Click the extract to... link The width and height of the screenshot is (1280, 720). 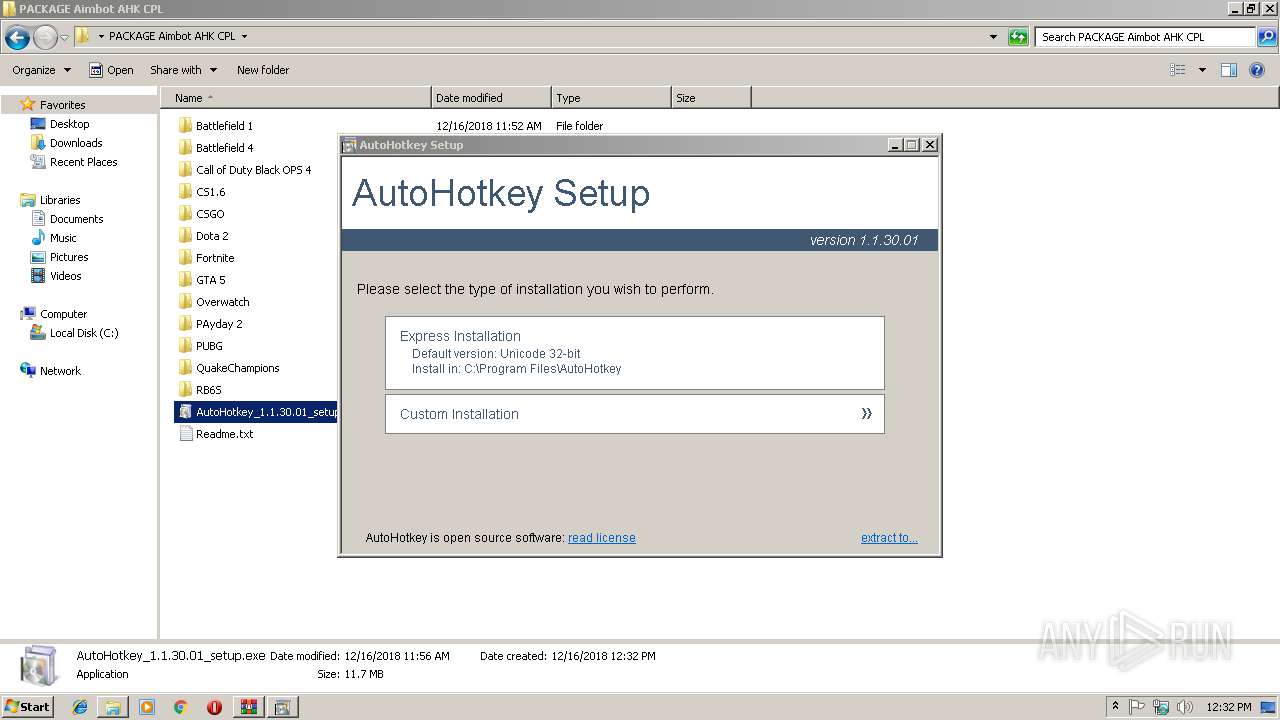(x=889, y=538)
